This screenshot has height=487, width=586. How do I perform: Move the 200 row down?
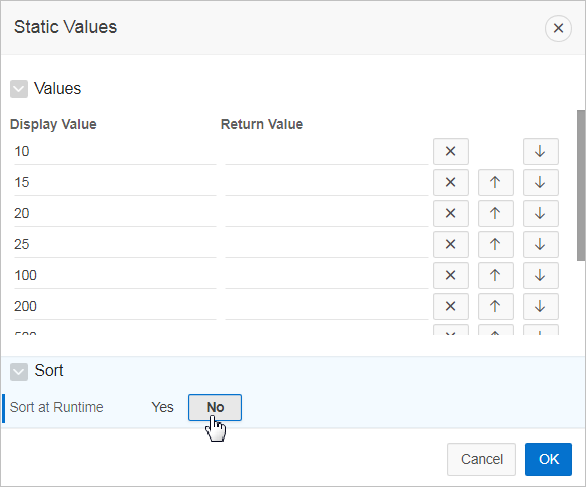(x=540, y=306)
